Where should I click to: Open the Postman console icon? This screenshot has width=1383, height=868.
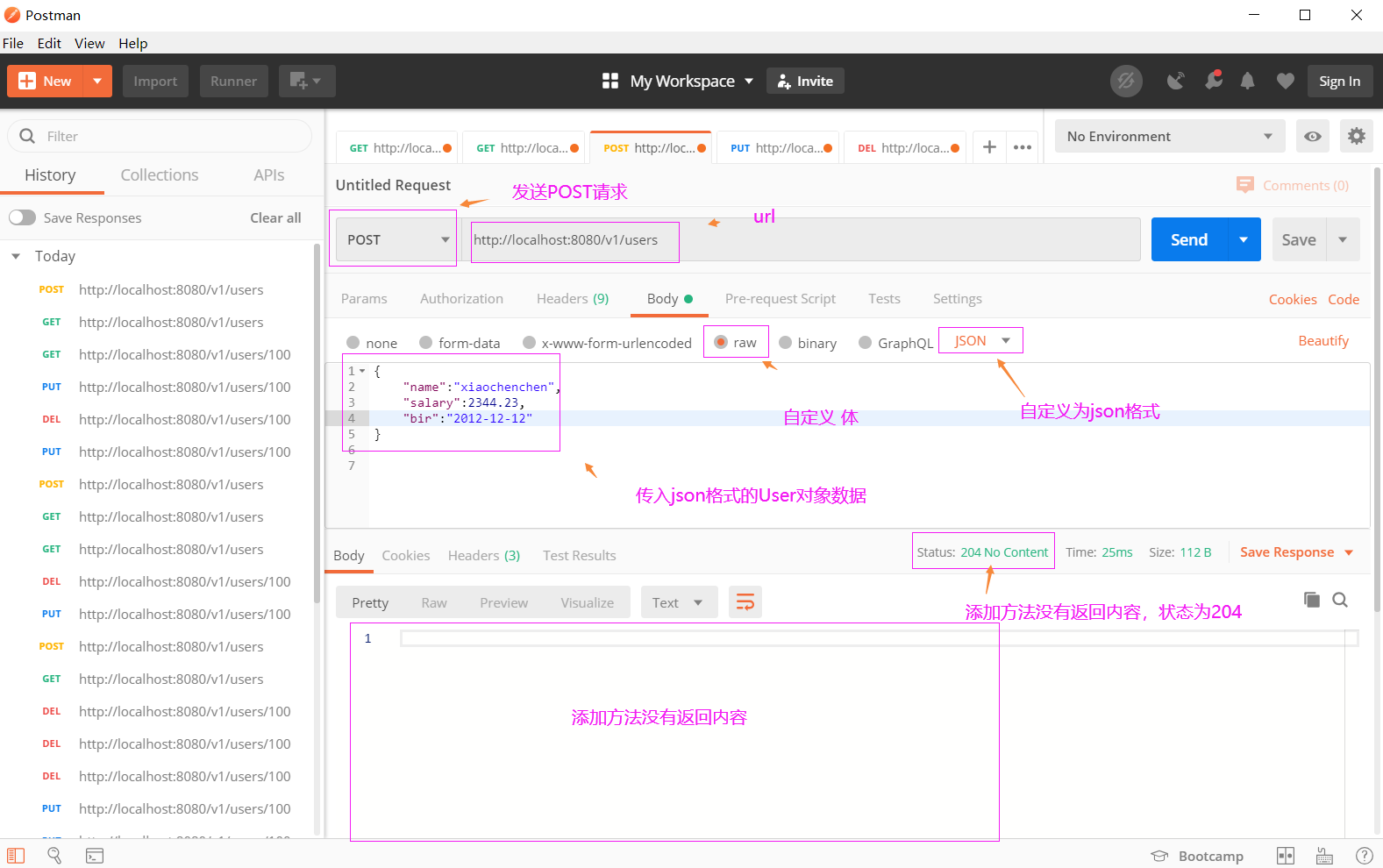[95, 856]
